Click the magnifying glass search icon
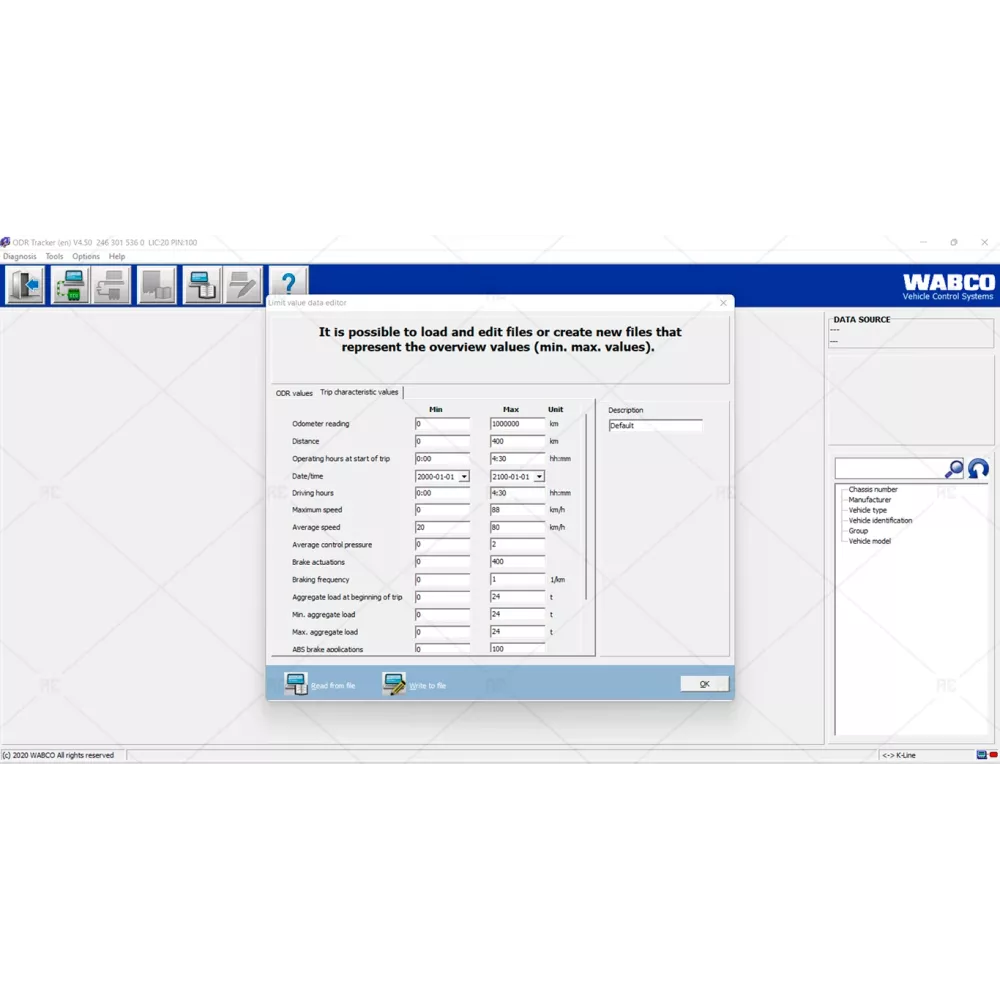The width and height of the screenshot is (1000, 1000). pos(954,469)
